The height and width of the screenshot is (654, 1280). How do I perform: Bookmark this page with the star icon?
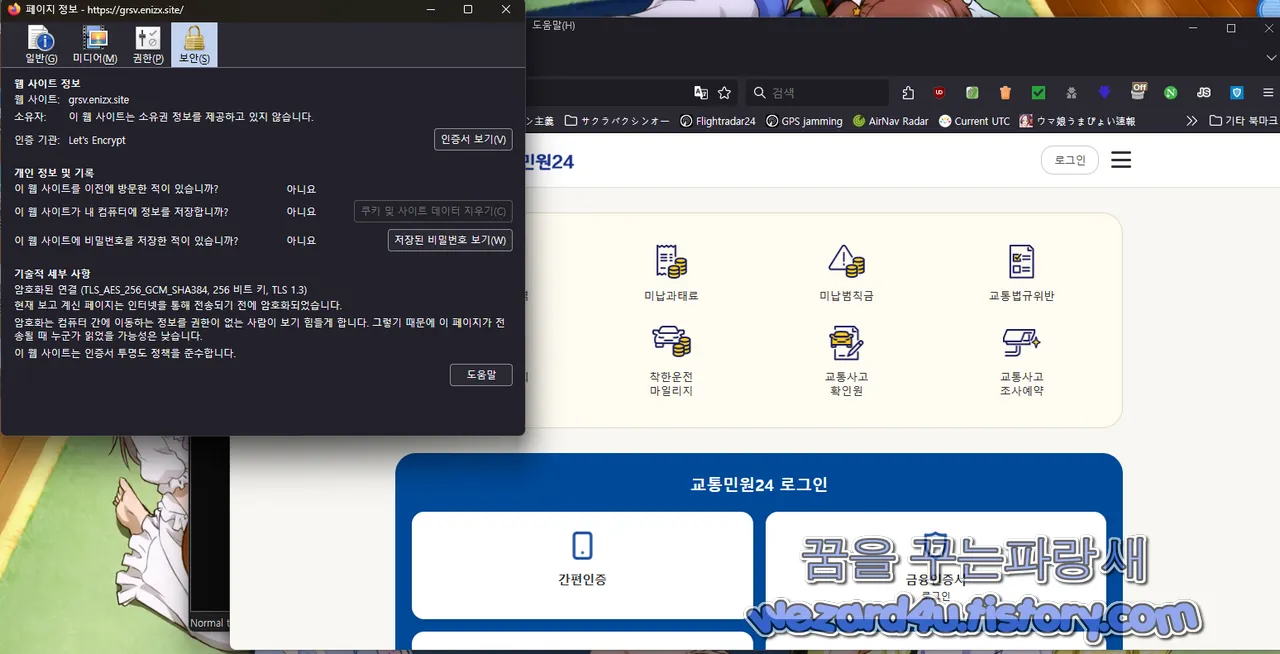pos(725,93)
